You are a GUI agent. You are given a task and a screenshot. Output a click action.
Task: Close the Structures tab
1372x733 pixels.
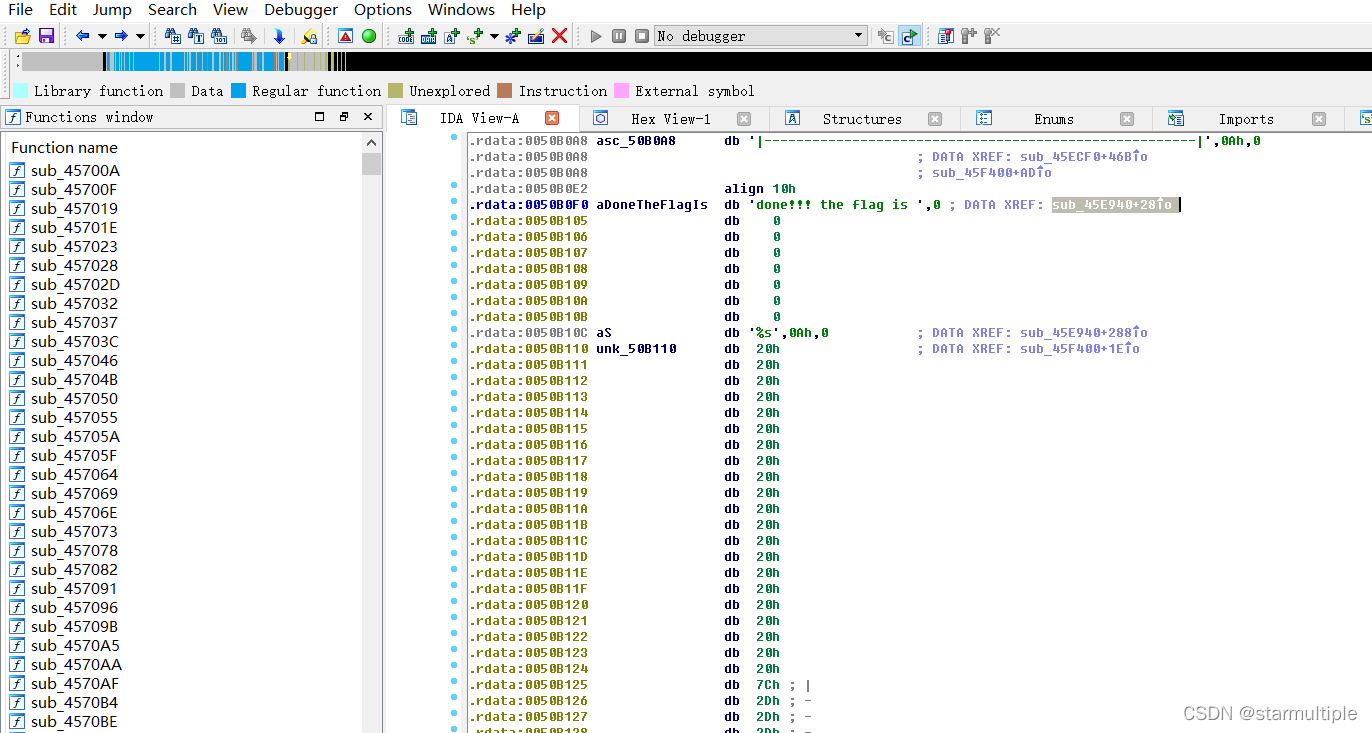point(935,118)
